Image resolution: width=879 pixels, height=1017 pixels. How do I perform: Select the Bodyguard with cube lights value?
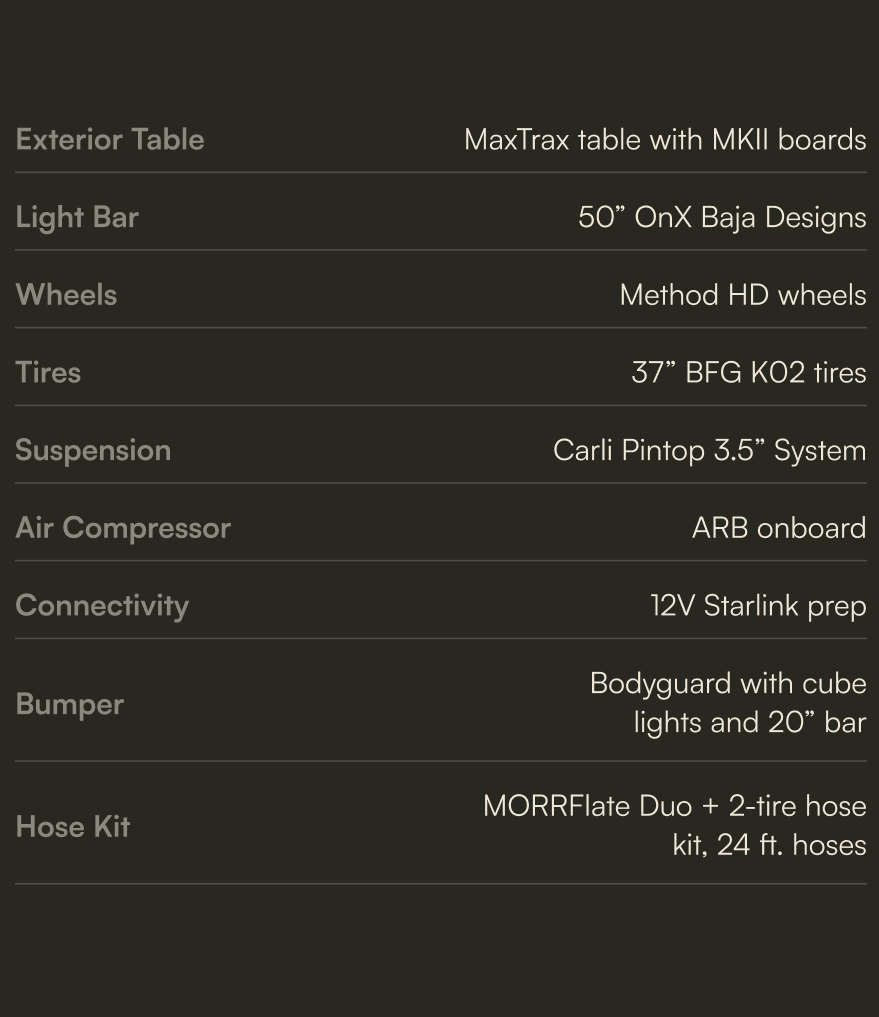click(728, 703)
